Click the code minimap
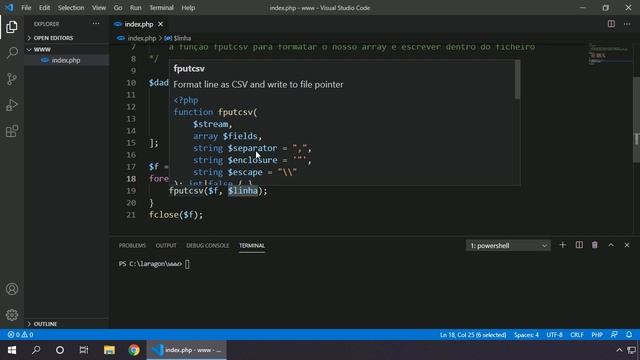Image resolution: width=640 pixels, height=360 pixels. [x=609, y=54]
